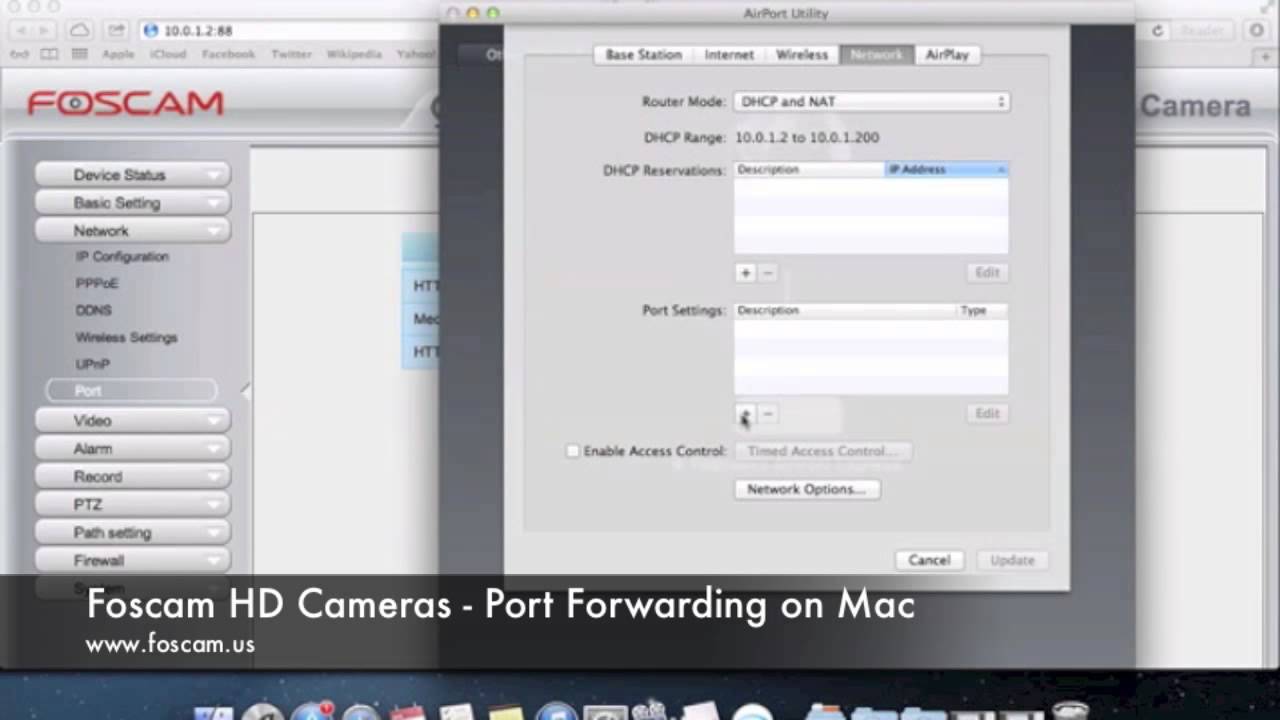
Task: Expand the Alarm section in Foscam
Action: pos(133,449)
